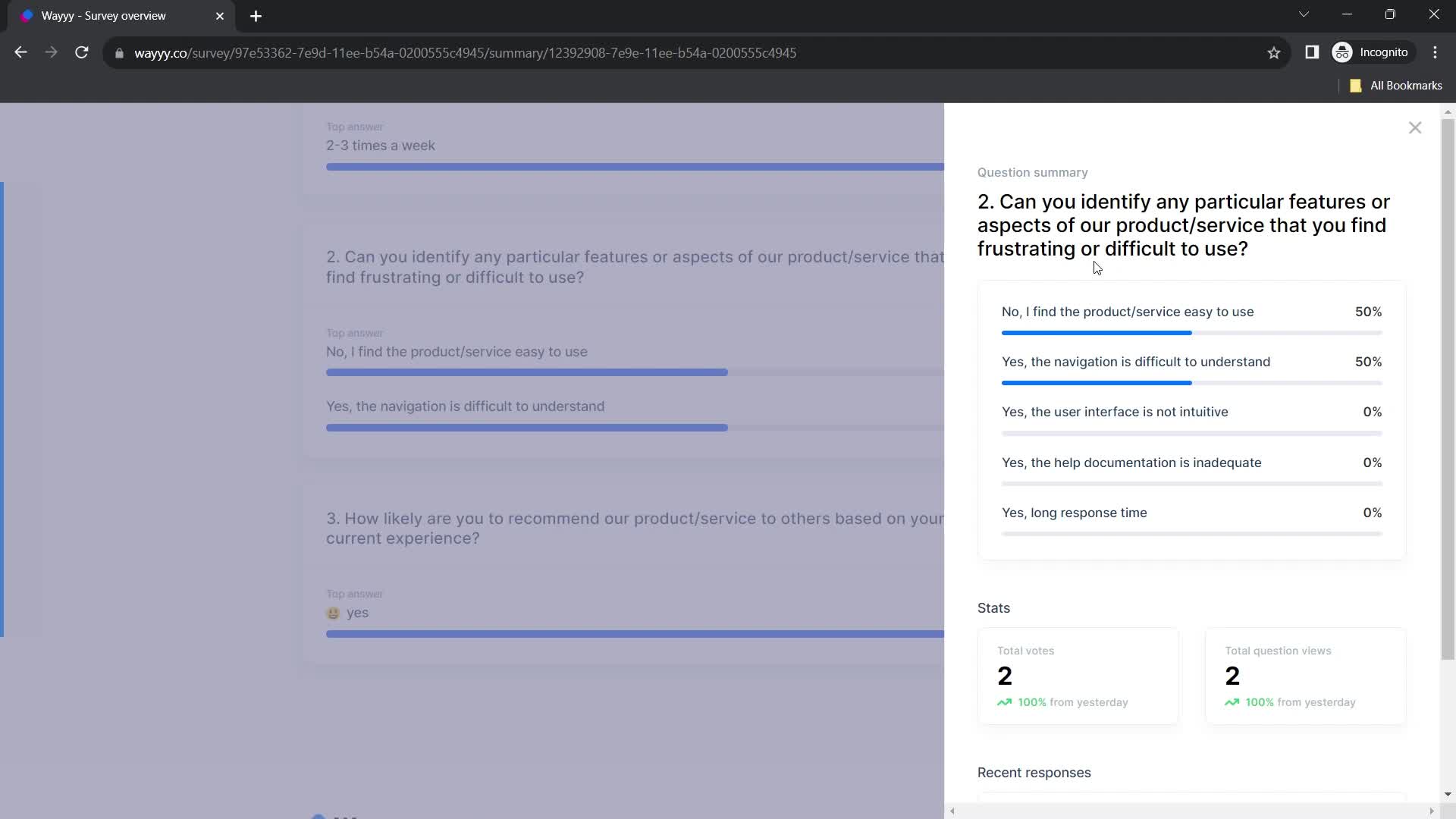Click the horizontal scroll left arrow
The width and height of the screenshot is (1456, 819).
click(x=952, y=811)
